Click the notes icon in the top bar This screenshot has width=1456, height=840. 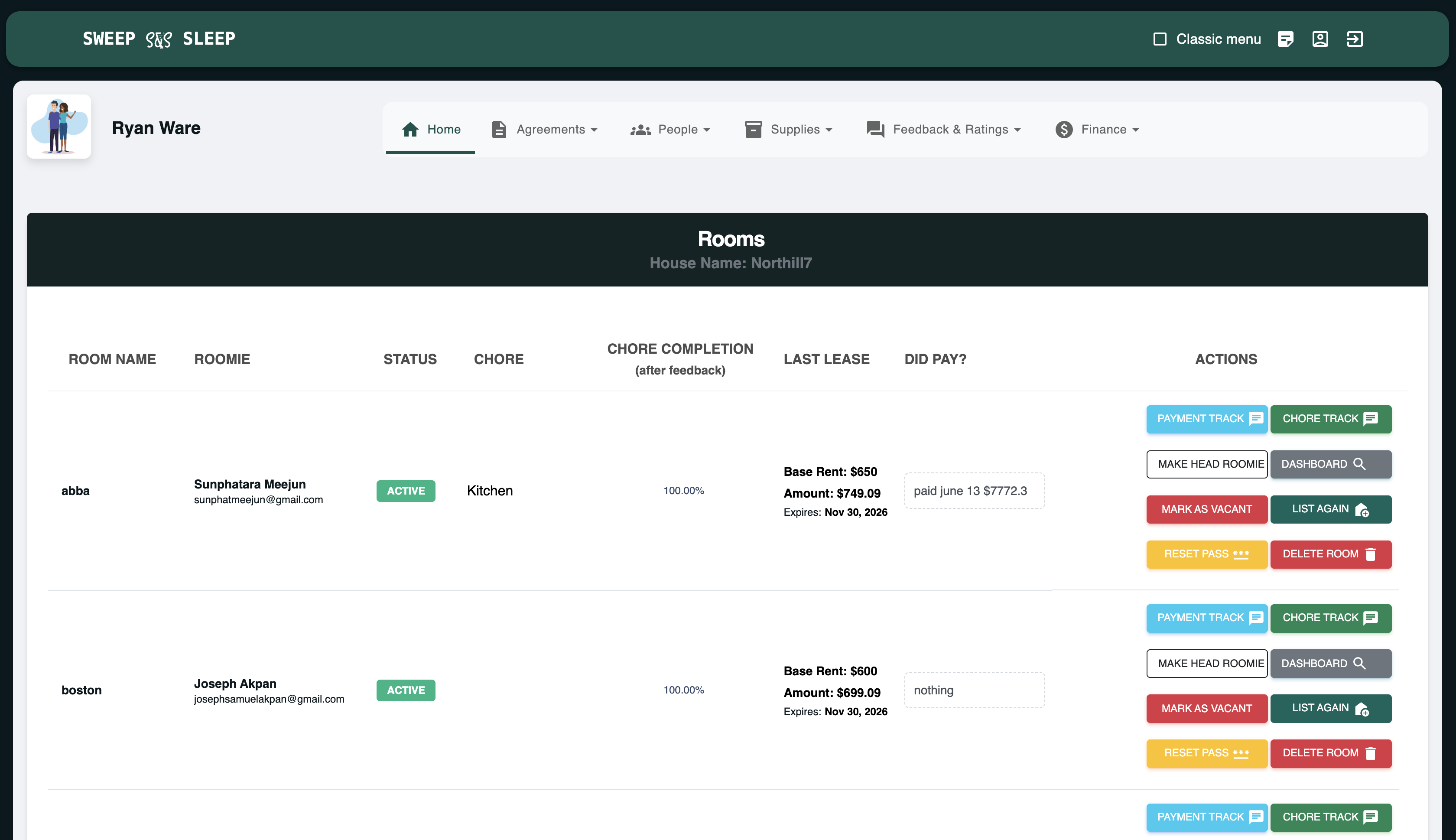tap(1285, 39)
